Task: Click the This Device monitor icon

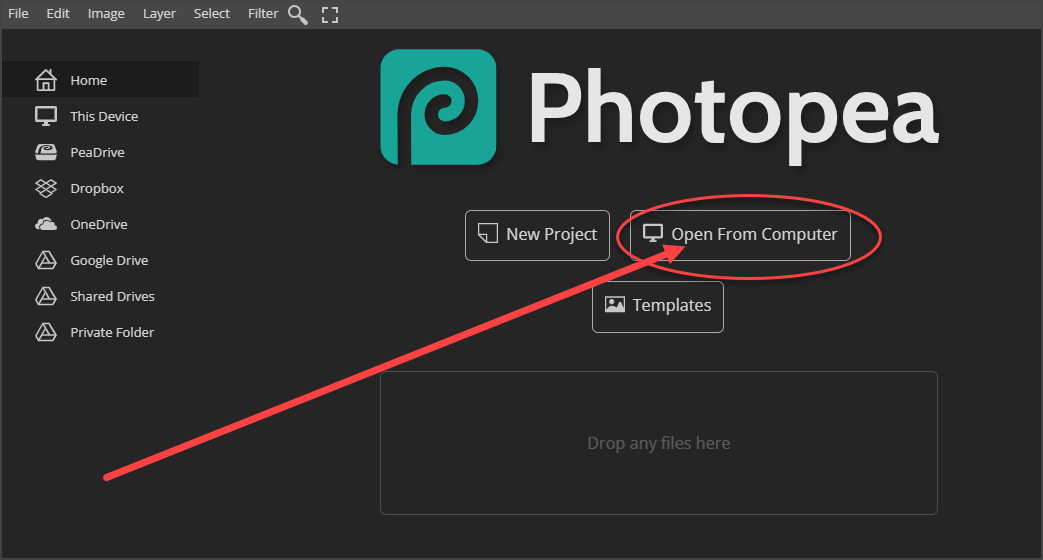Action: (46, 116)
